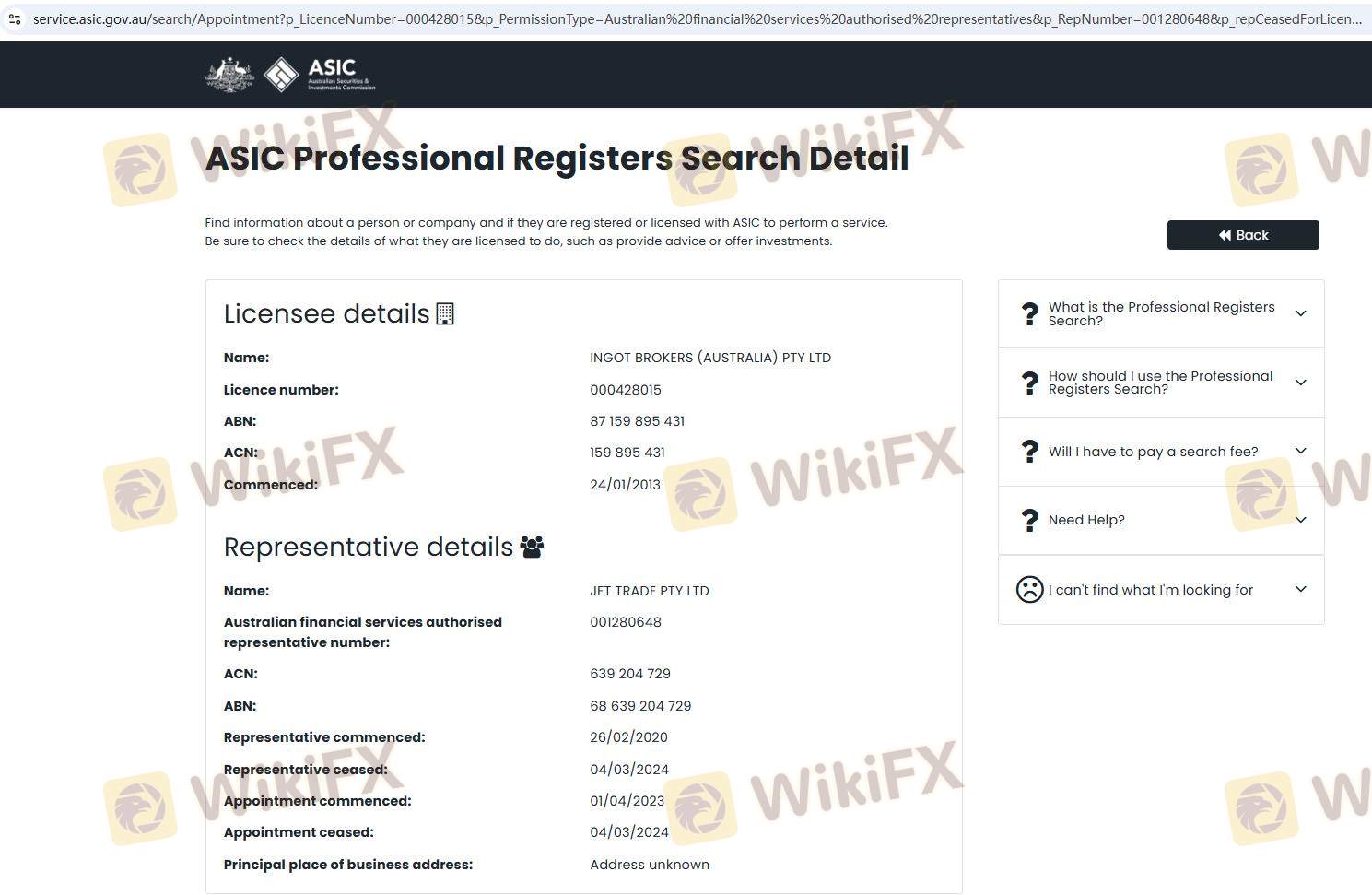Screen dimensions: 1372x895
Task: Expand chevron for 'Will I have to pay a search fee?'
Action: click(1300, 451)
